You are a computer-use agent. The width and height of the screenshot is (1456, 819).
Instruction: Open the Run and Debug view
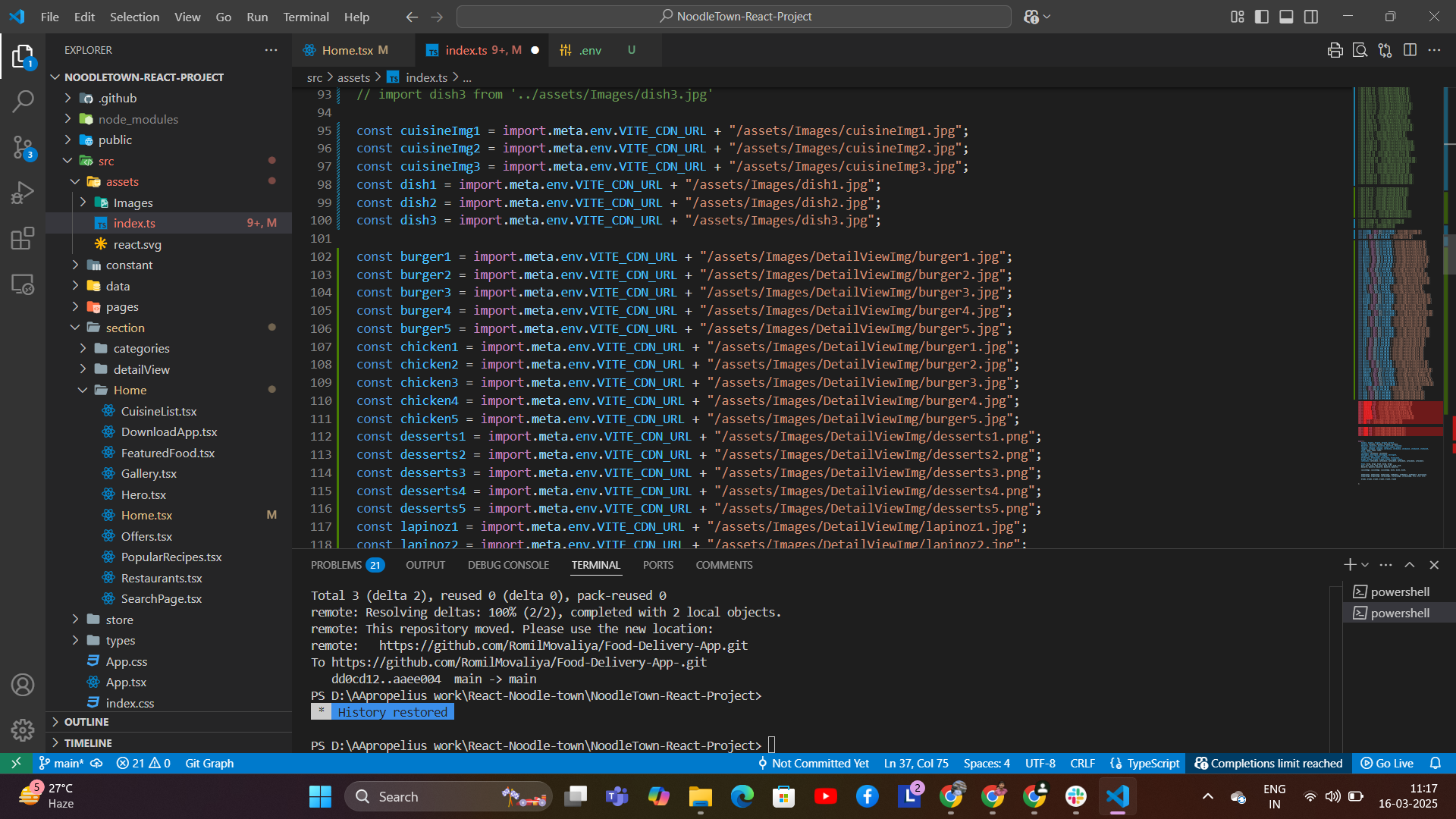pyautogui.click(x=23, y=193)
